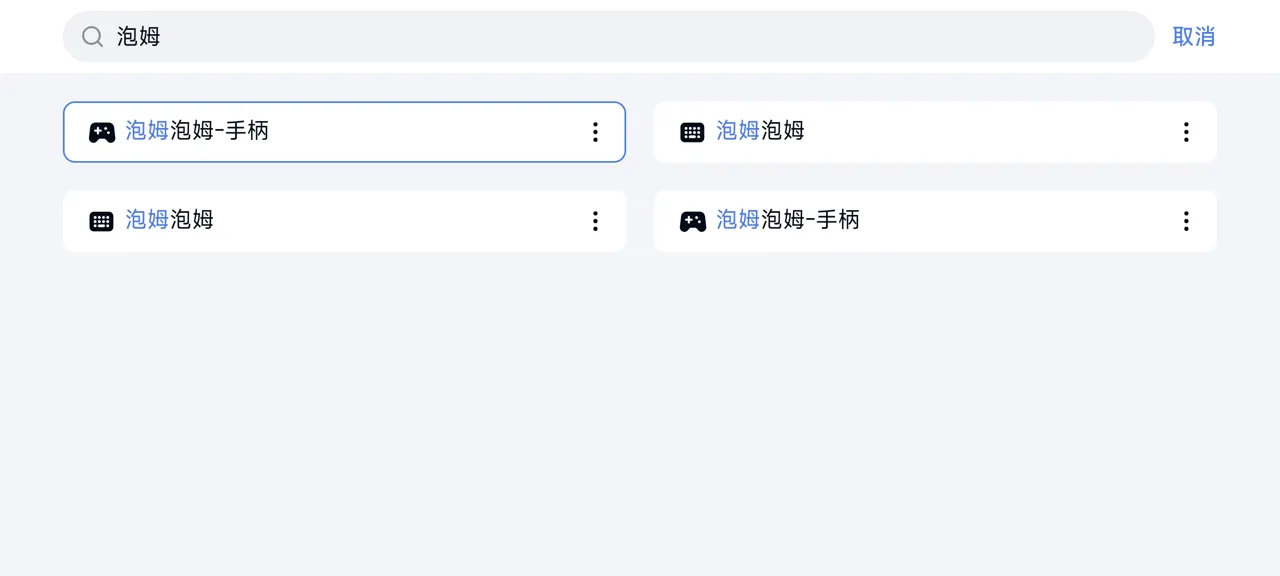Open three-dot menu of bottom-right 泡姆泡姆-手柄 card
Screen dimensions: 1280x576
[x=1186, y=221]
